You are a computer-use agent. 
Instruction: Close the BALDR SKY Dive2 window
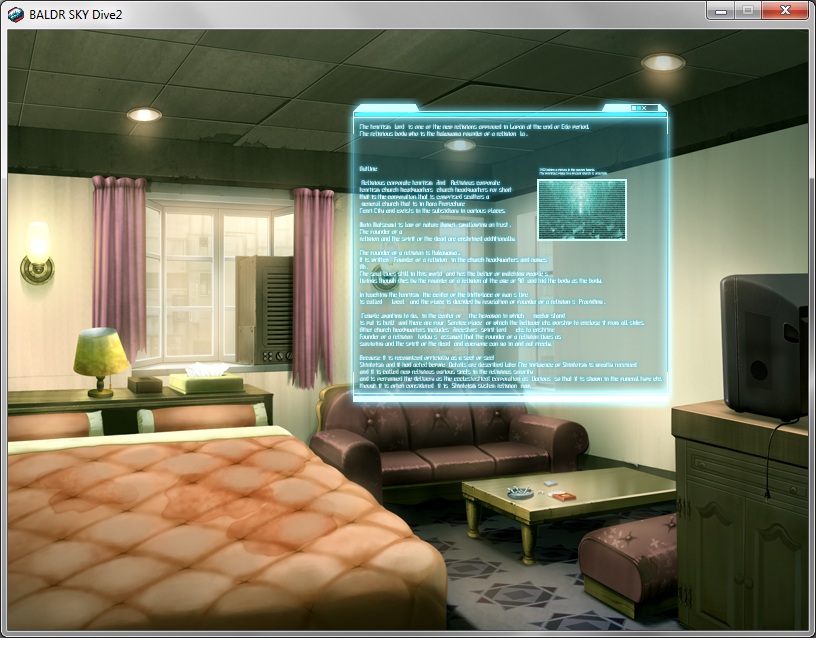coord(785,10)
